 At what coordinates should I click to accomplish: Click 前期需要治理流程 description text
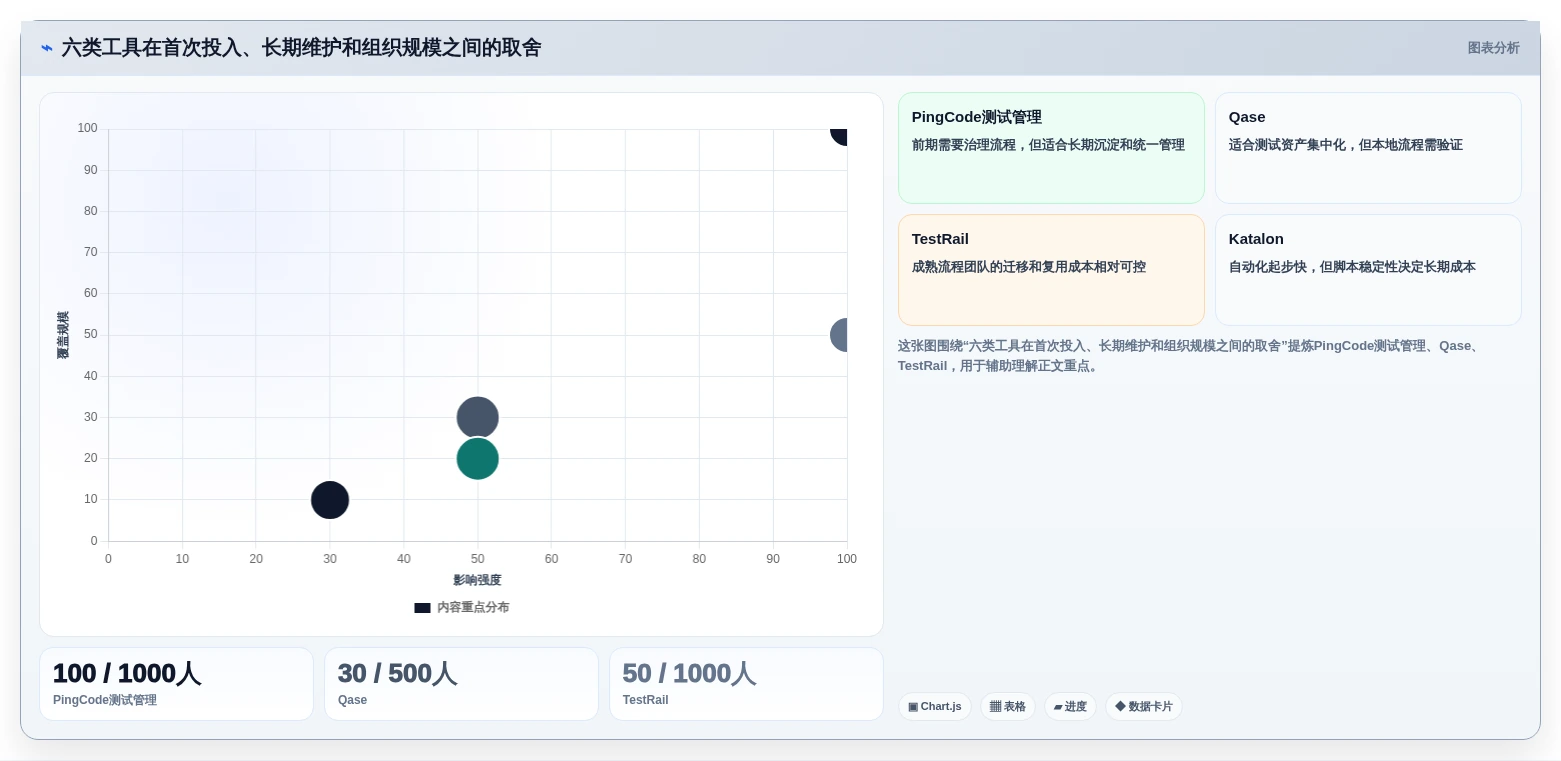[1048, 145]
